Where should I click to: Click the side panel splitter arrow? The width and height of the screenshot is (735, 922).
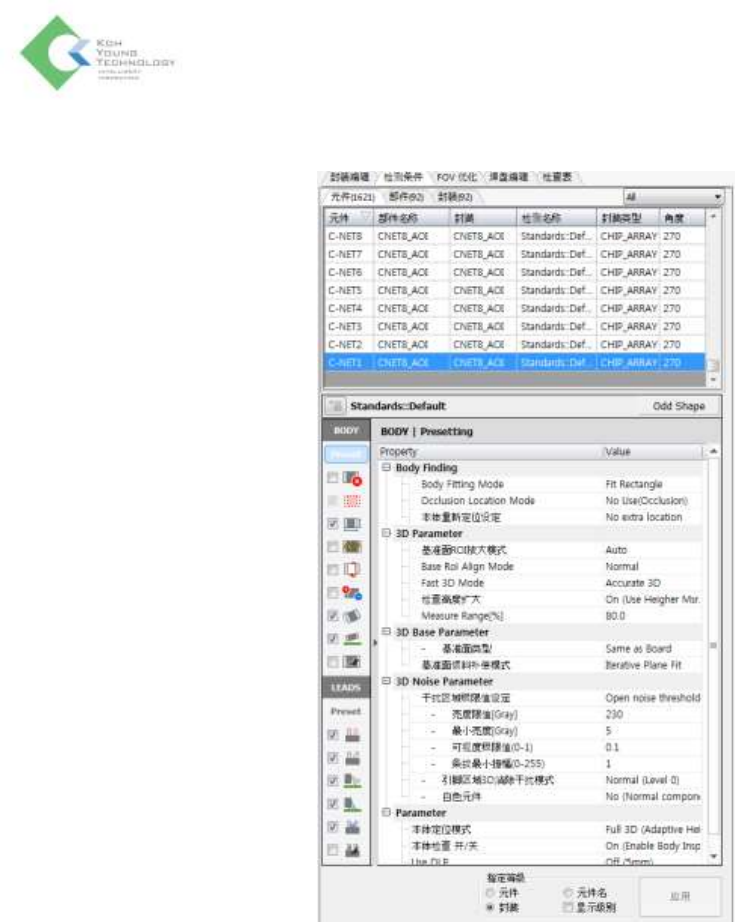376,643
